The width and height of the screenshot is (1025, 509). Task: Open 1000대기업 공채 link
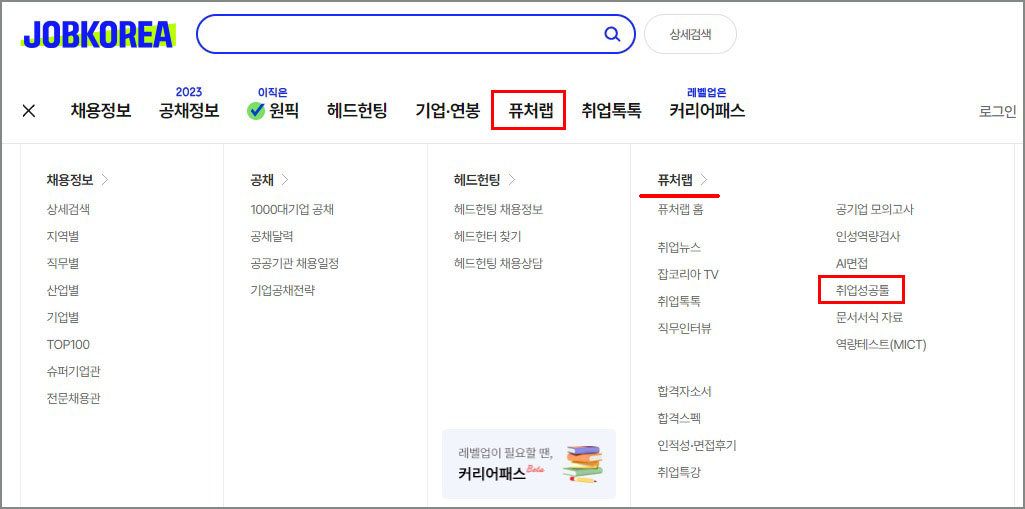[x=292, y=210]
